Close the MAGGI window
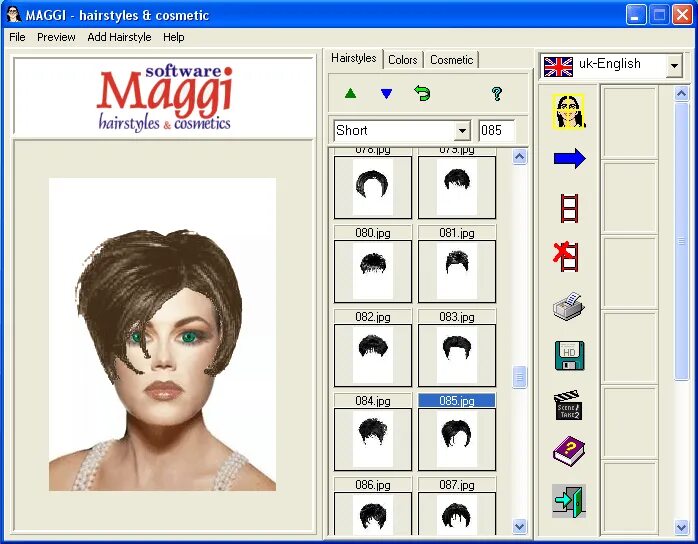 tap(682, 15)
